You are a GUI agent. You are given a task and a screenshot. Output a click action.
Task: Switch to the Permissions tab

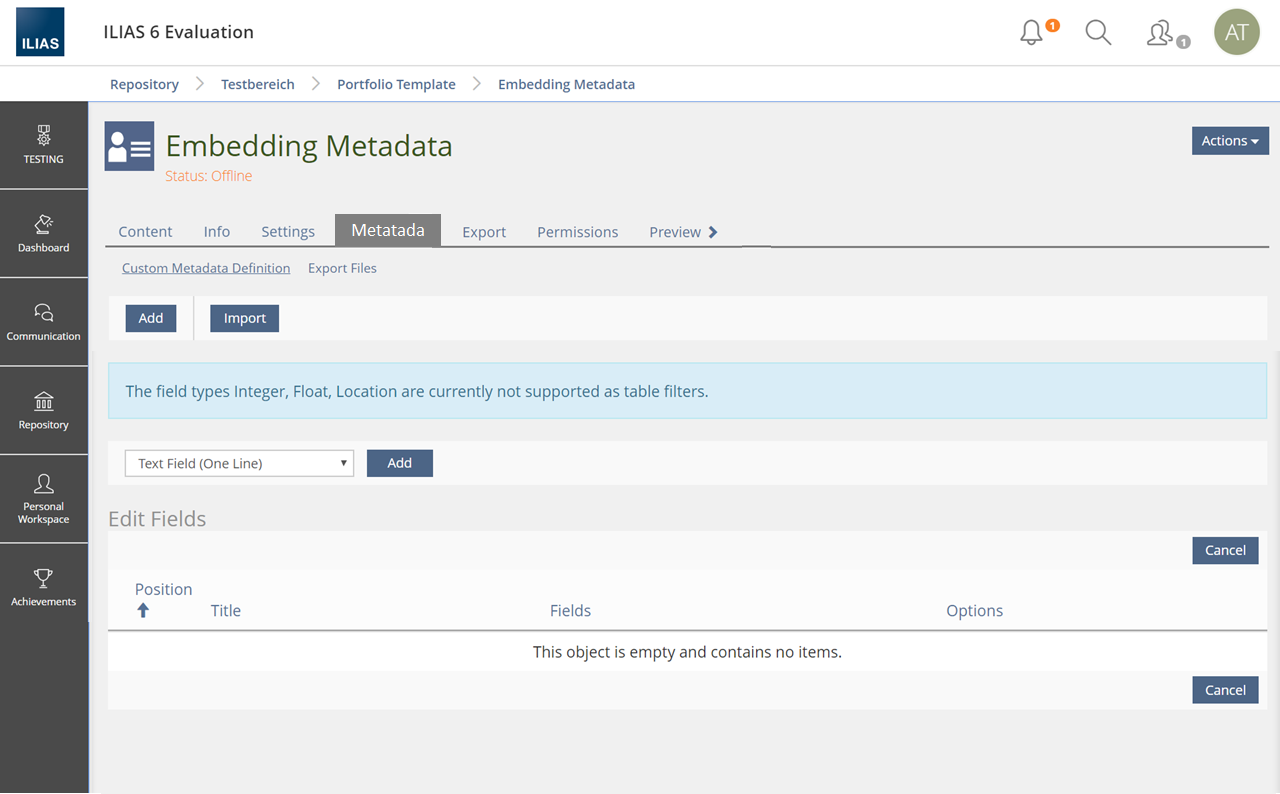click(577, 232)
